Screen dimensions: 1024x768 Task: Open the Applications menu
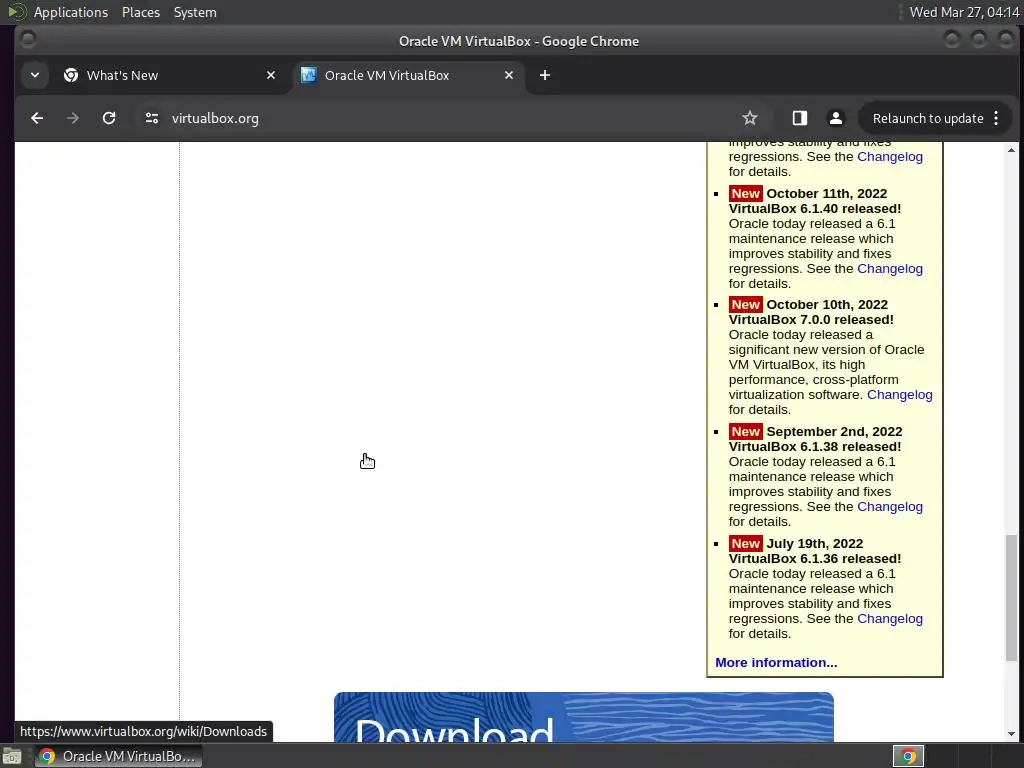71,12
